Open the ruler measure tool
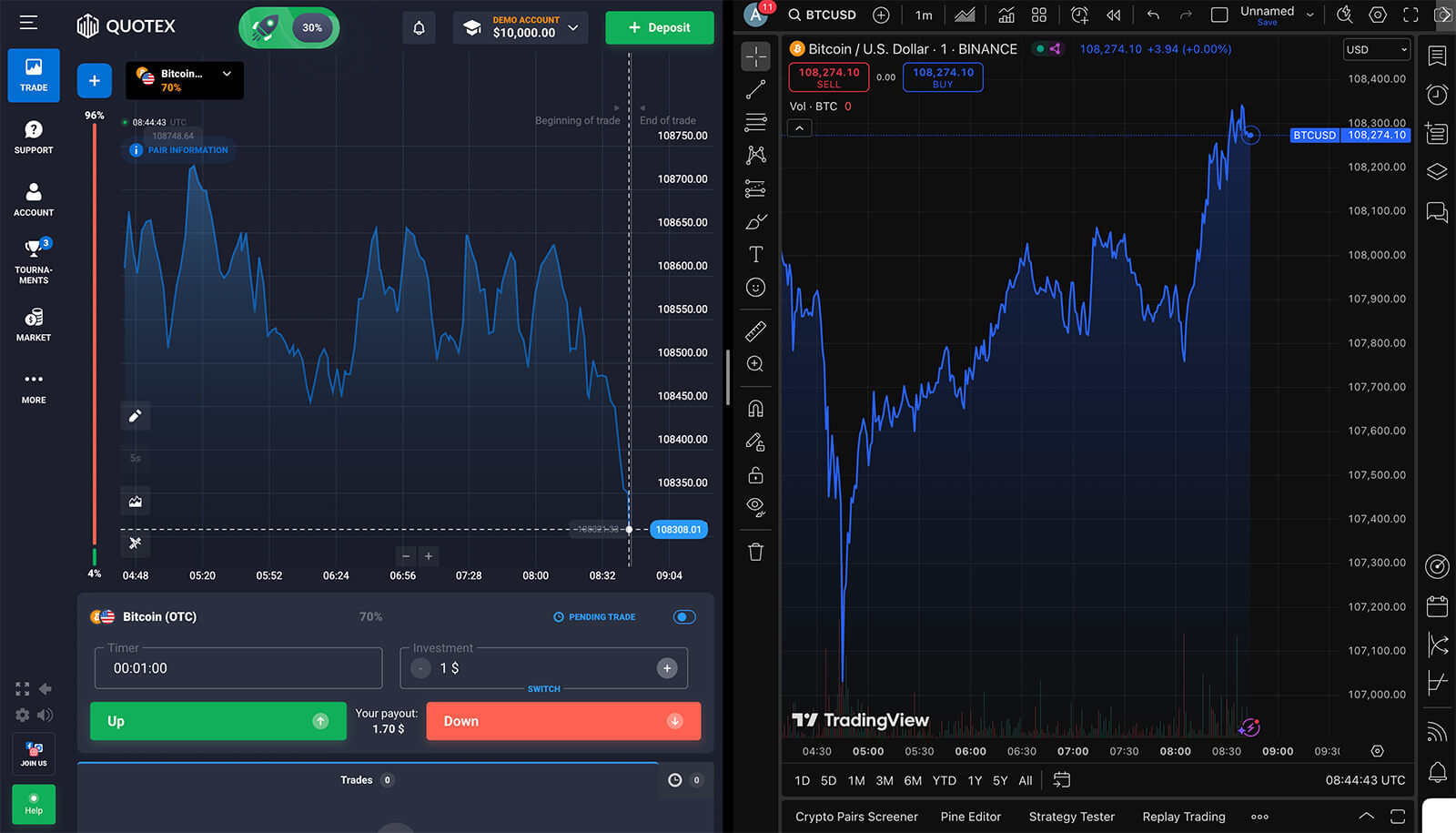The width and height of the screenshot is (1456, 833). point(755,331)
